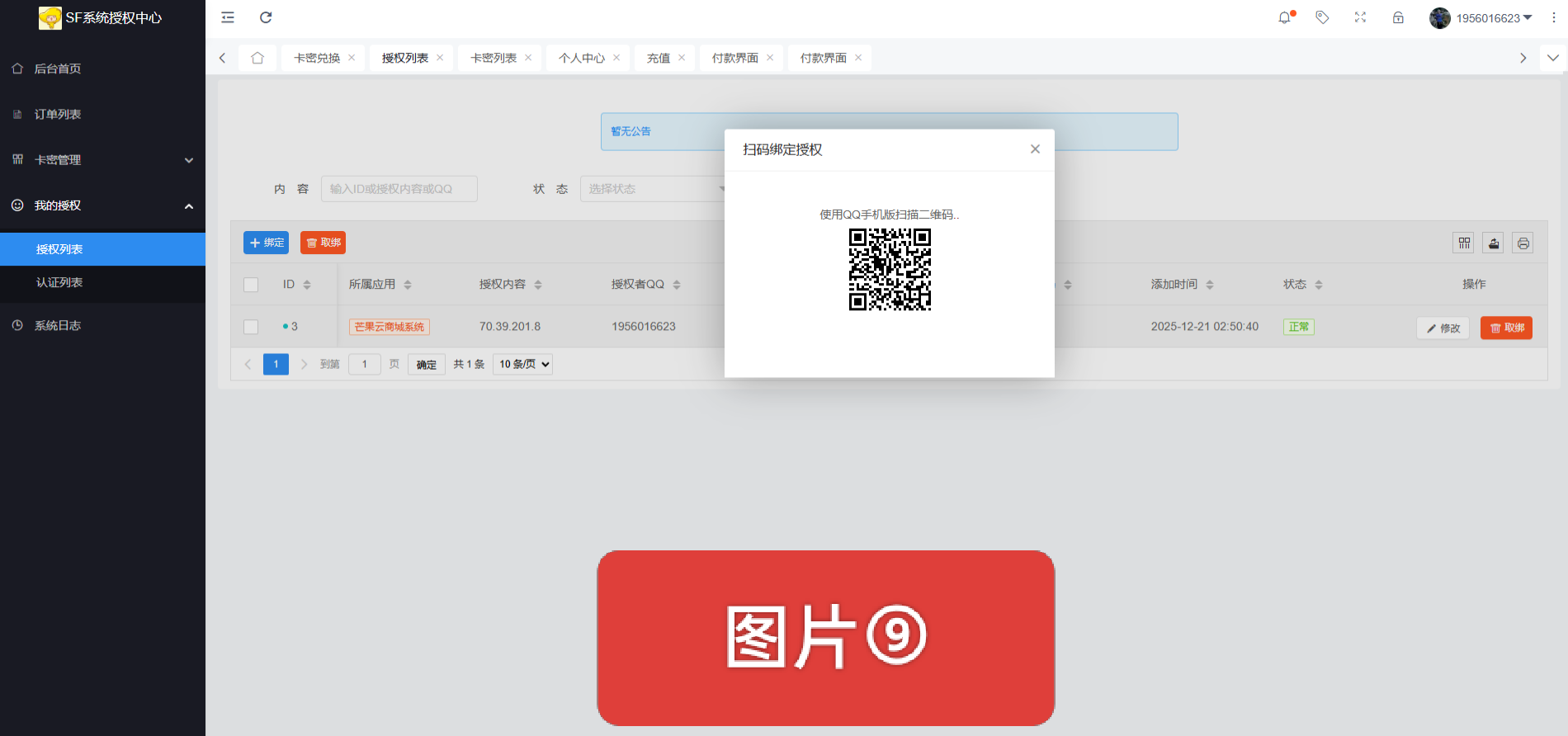Viewport: 1568px width, 736px height.
Task: Check the select-all checkbox in the table header
Action: pyautogui.click(x=251, y=285)
